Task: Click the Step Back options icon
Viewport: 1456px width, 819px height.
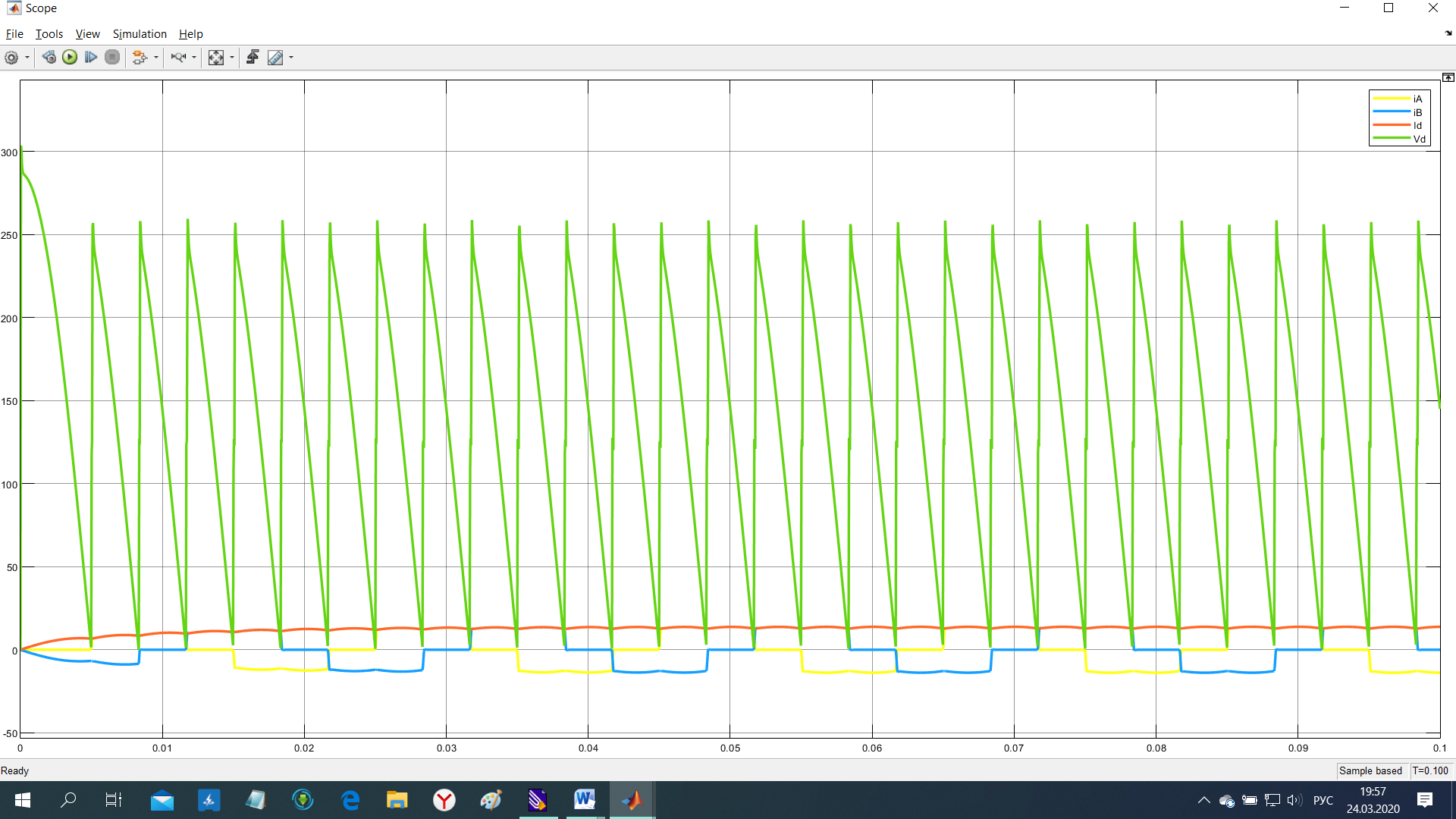Action: click(x=49, y=58)
